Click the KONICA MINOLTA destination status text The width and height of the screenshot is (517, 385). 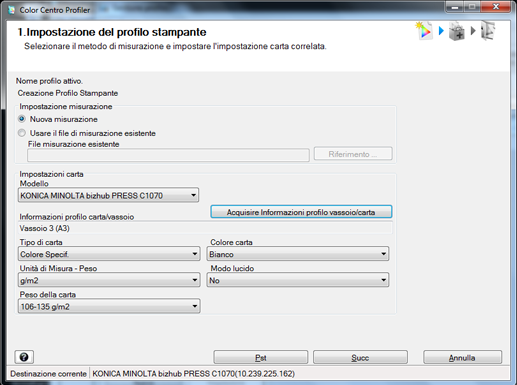tap(193, 374)
